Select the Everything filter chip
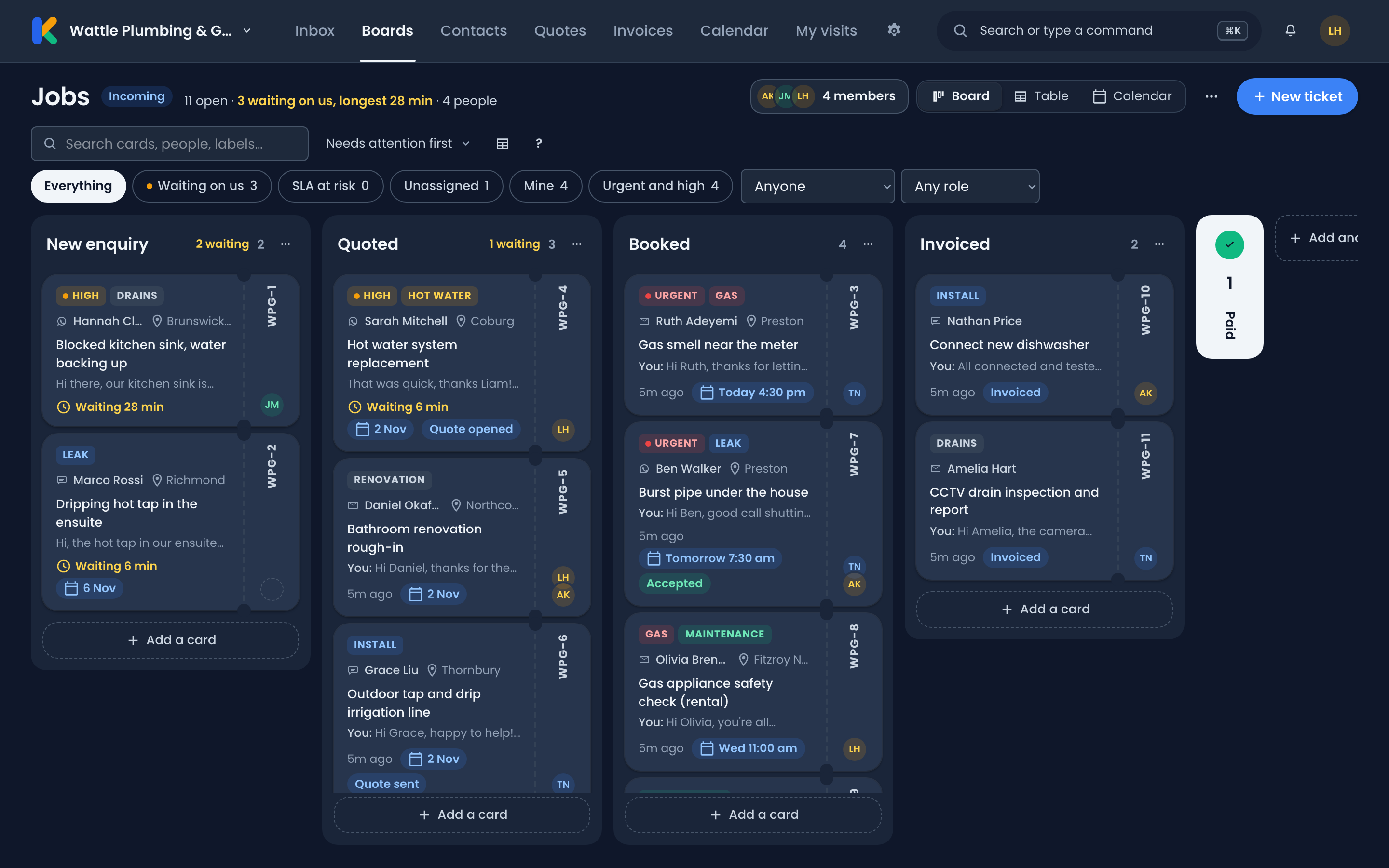The width and height of the screenshot is (1389, 868). [x=78, y=186]
